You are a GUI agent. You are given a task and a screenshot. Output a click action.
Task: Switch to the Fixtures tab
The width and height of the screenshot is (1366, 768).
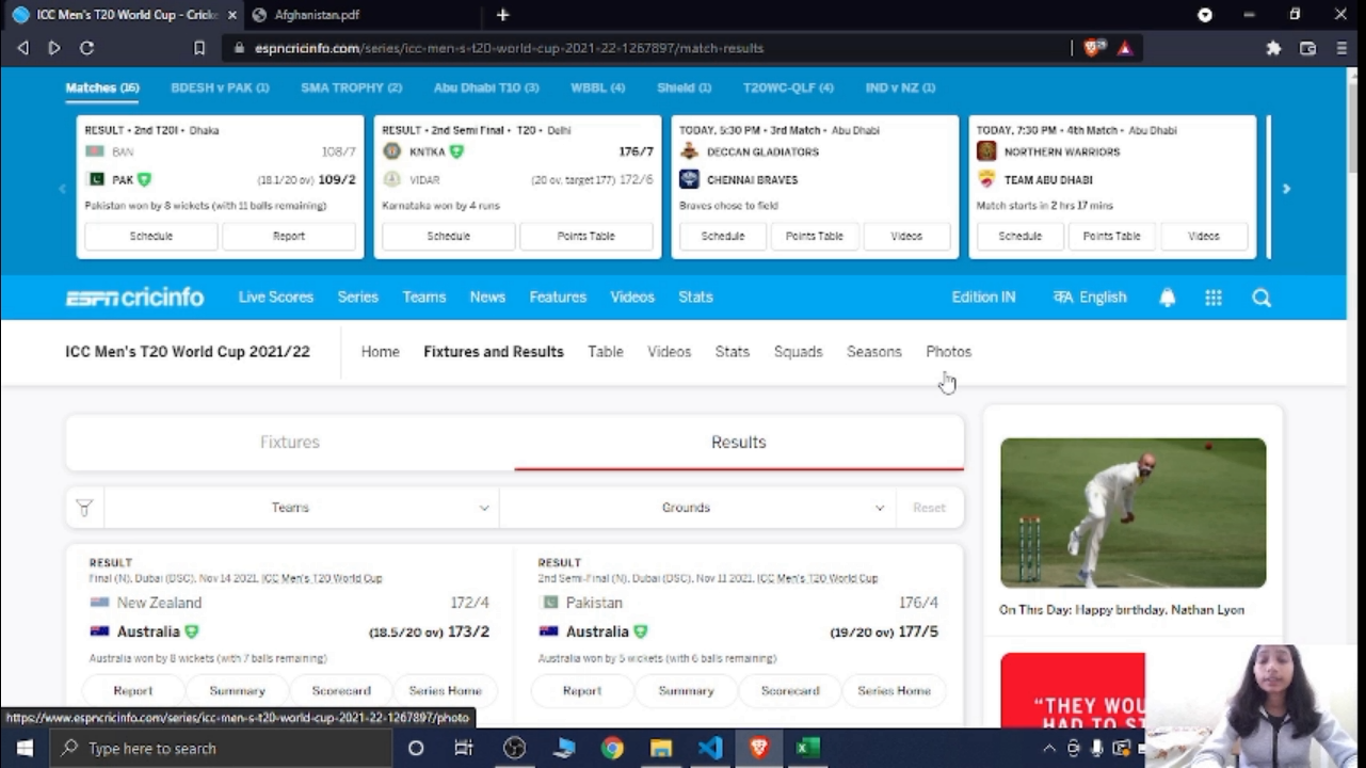[290, 442]
